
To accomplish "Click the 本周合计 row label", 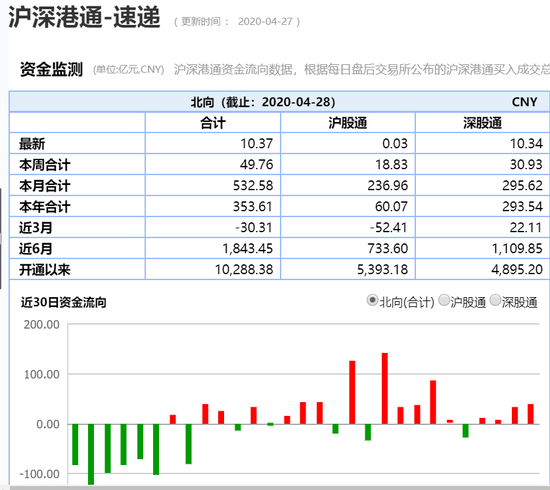I will (45, 165).
